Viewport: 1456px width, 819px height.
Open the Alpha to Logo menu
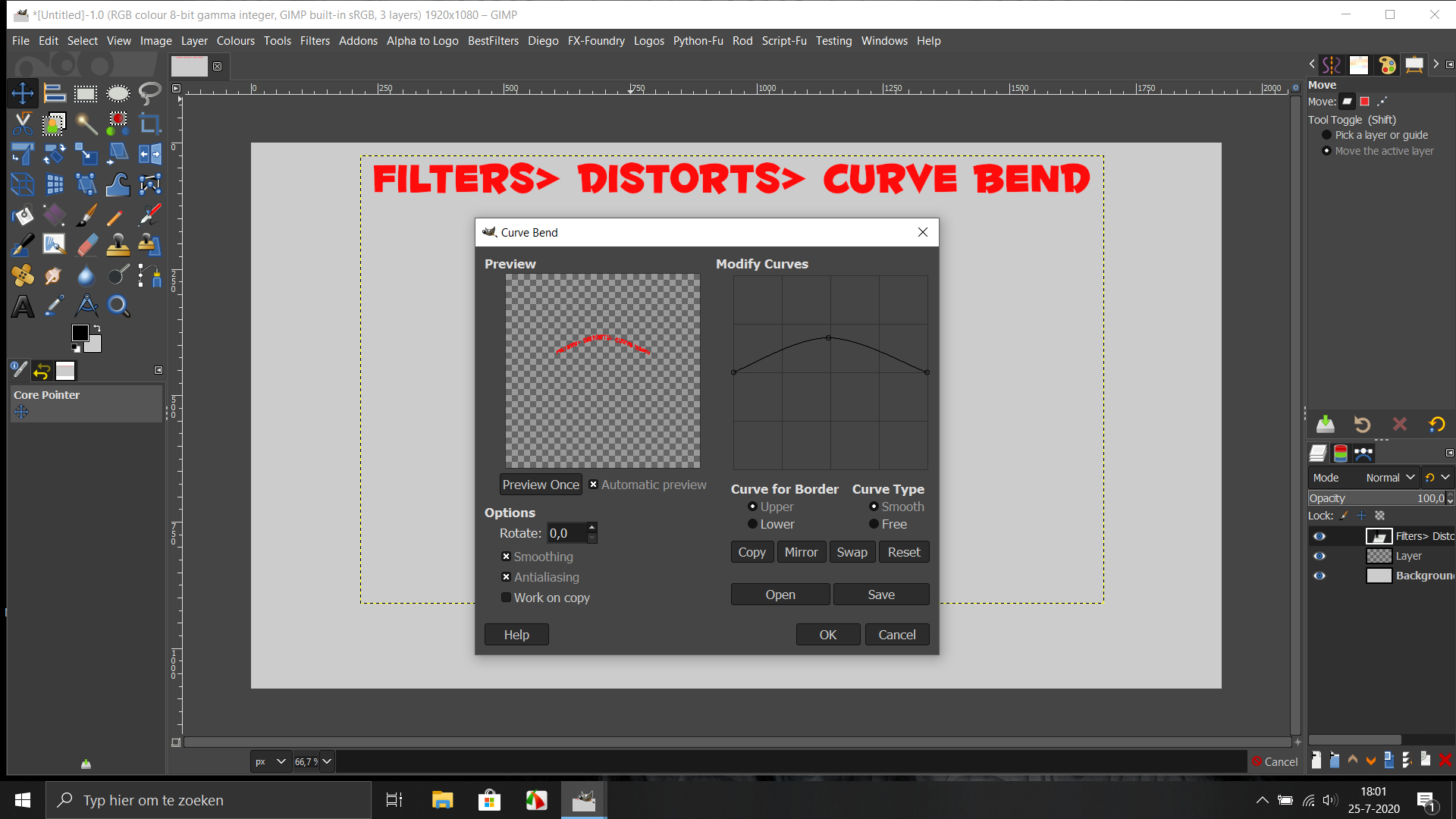coord(422,41)
